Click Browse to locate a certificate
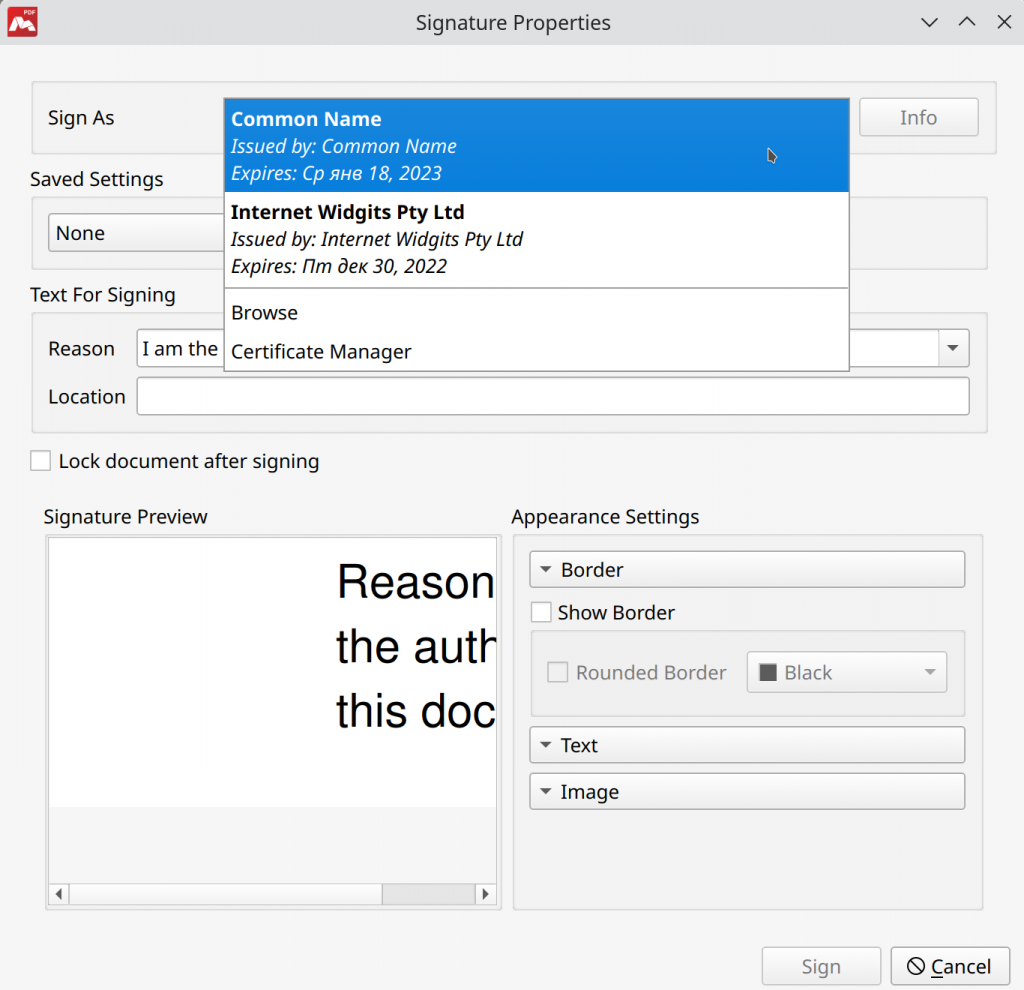The image size is (1024, 990). pyautogui.click(x=264, y=312)
